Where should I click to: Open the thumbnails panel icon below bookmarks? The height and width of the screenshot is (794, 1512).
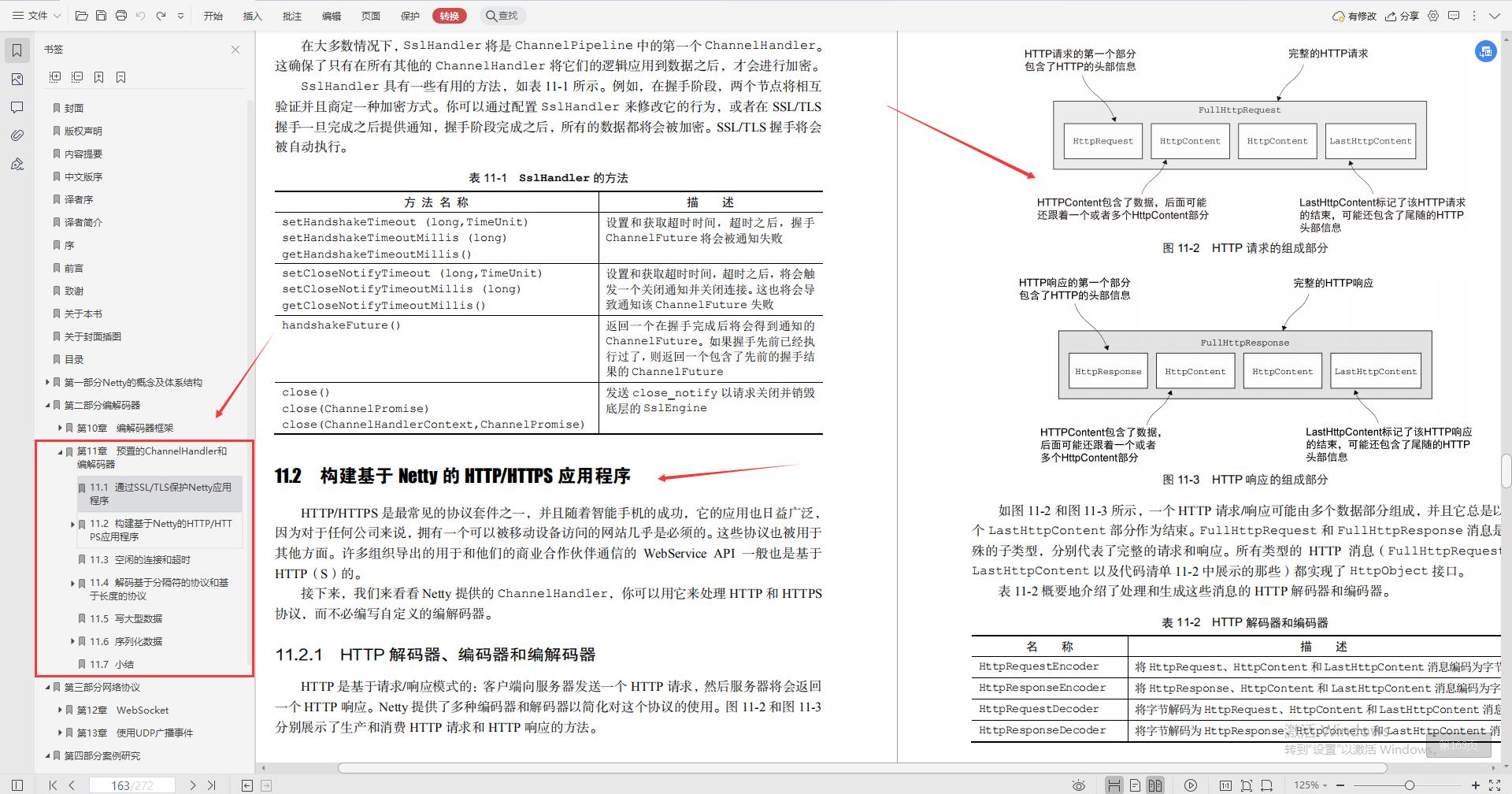[17, 79]
